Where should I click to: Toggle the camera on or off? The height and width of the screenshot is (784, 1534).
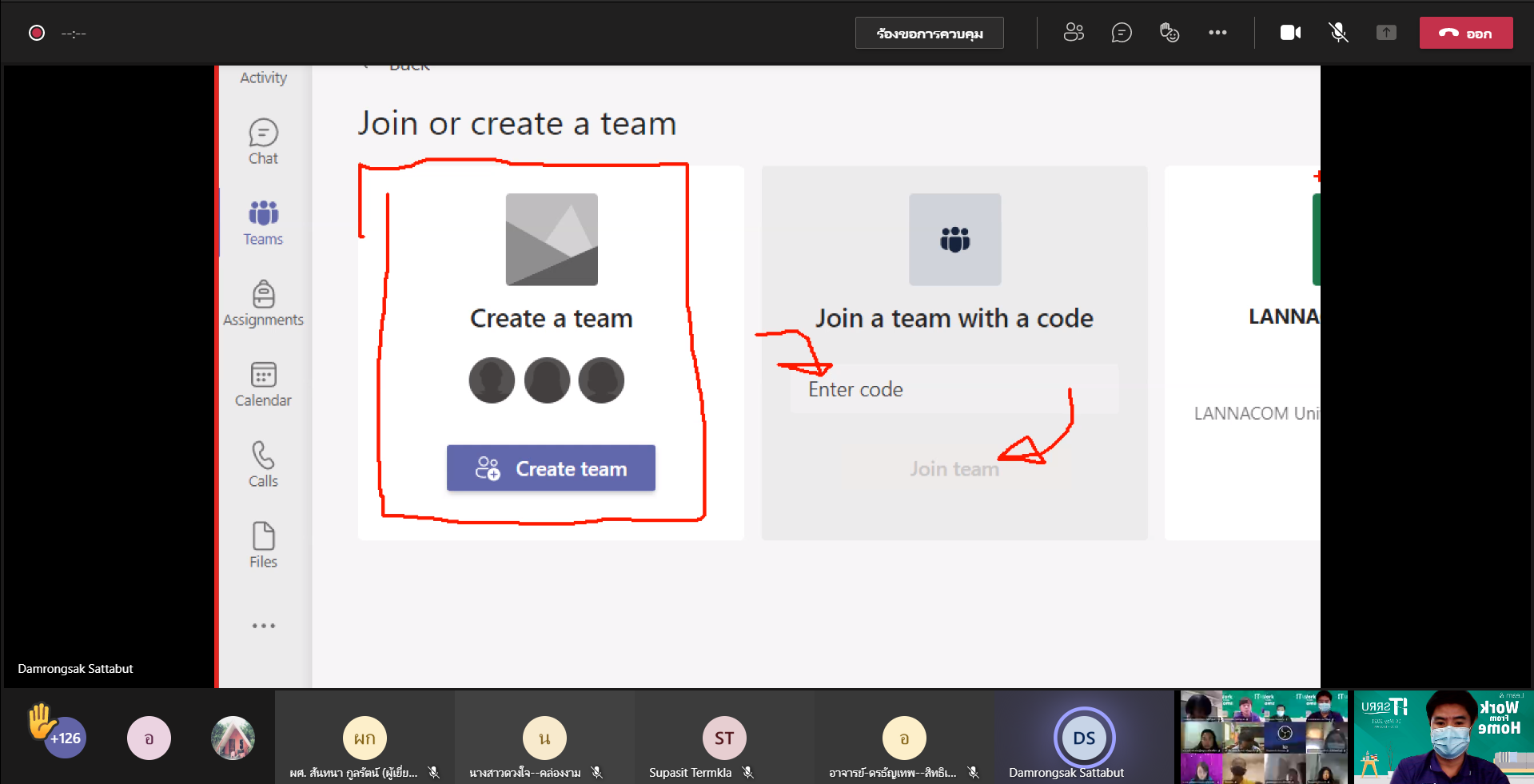1290,33
